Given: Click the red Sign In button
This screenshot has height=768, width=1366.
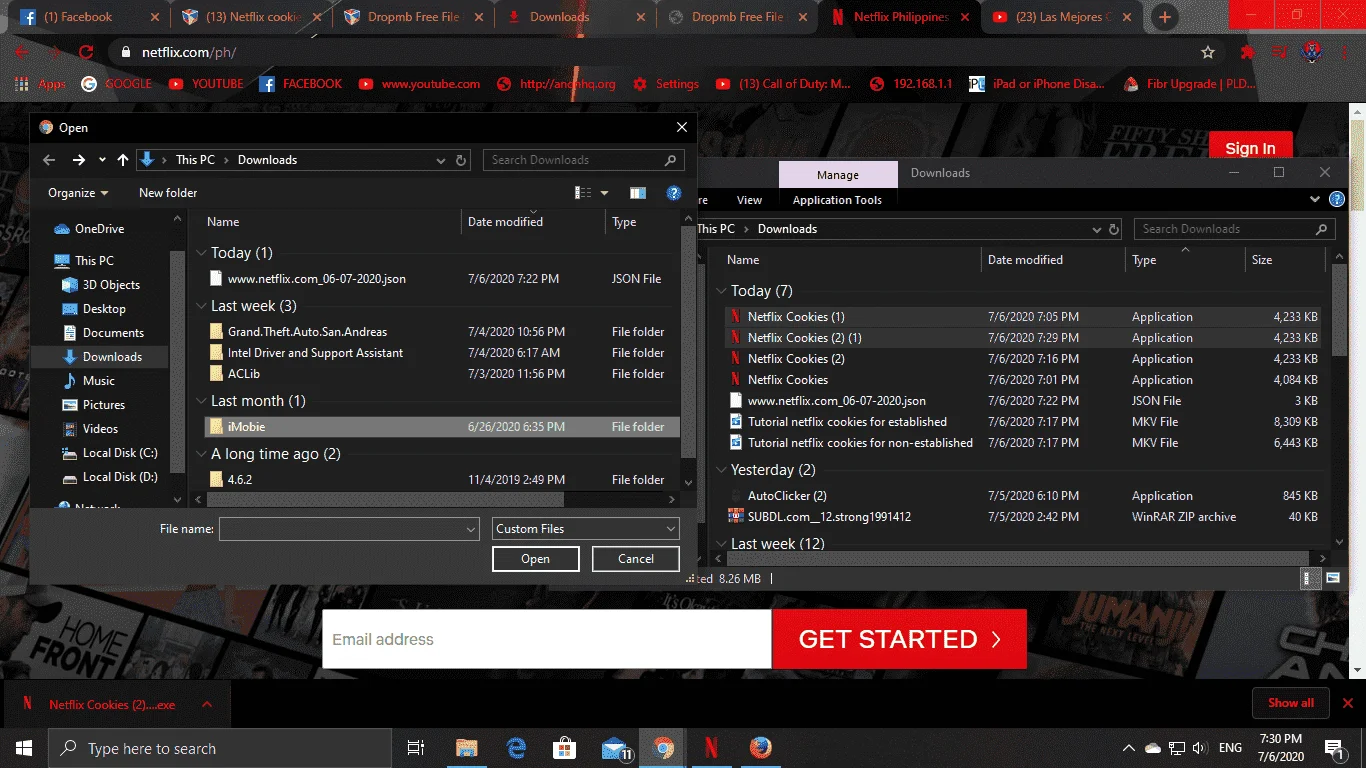Looking at the screenshot, I should [1250, 148].
